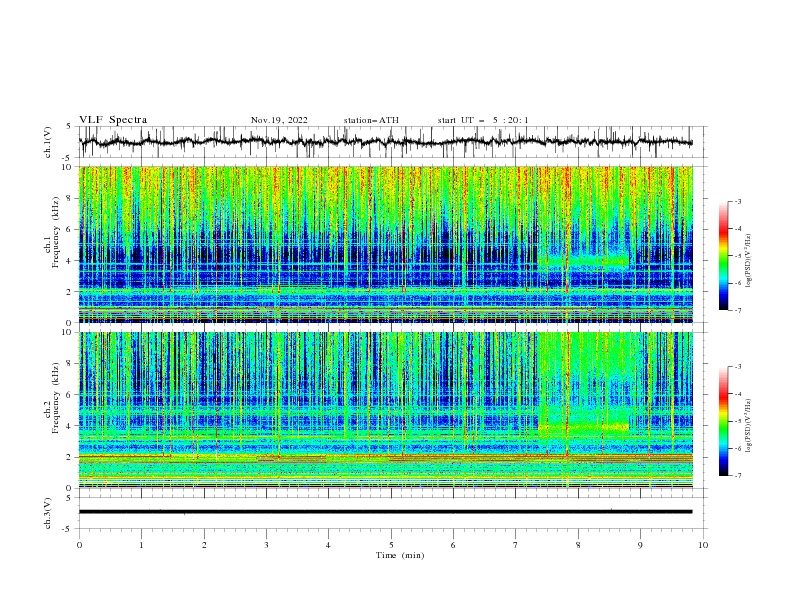Screen dimensions: 792x612
Task: Click the "-7" tick on the ch.2 colorbar
Action: [737, 475]
